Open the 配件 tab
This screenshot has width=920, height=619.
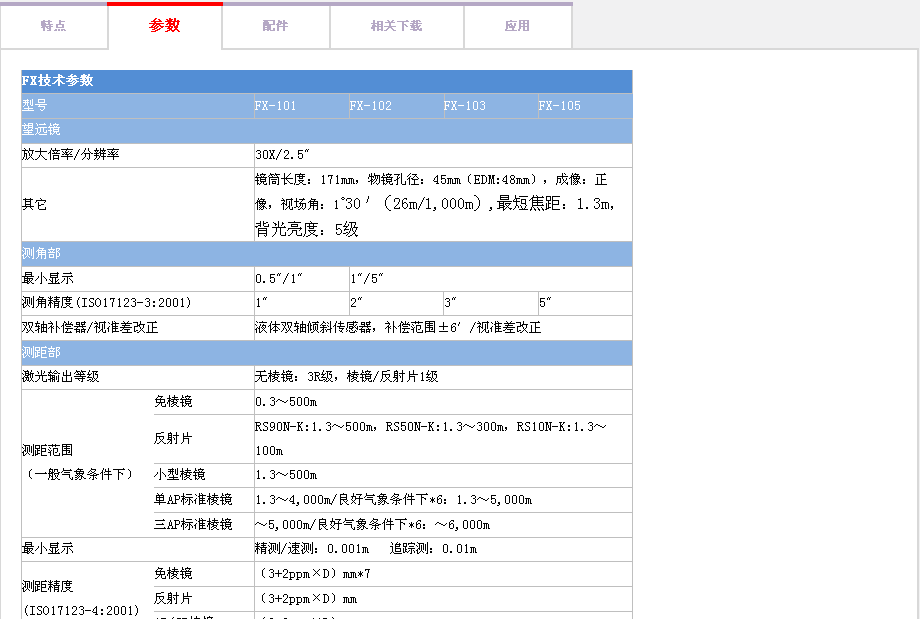click(x=275, y=26)
